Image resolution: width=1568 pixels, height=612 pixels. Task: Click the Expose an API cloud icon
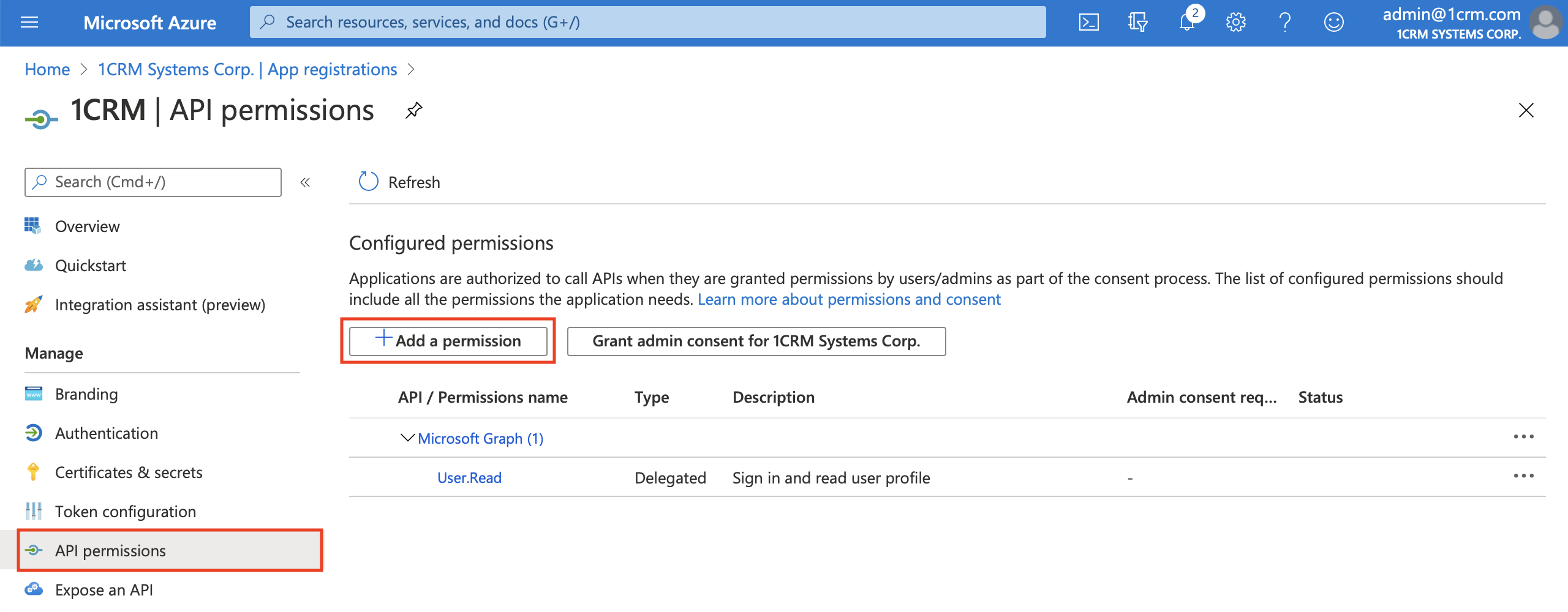[x=33, y=589]
